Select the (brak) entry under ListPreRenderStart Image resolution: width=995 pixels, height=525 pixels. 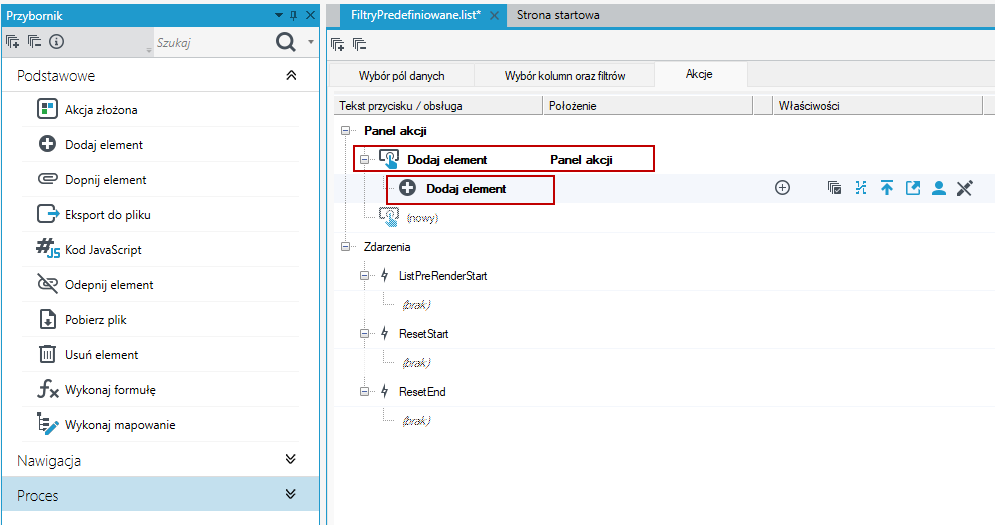click(416, 305)
